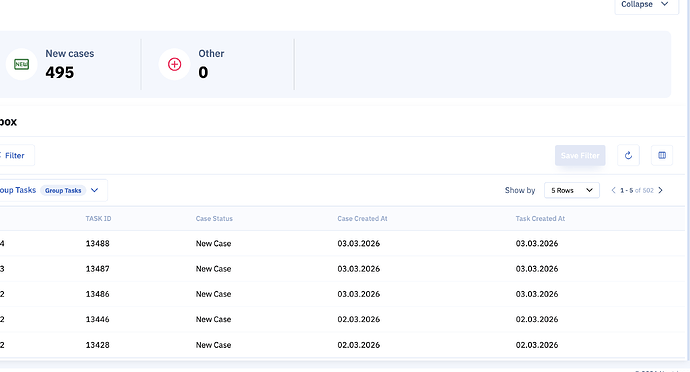Sort by Task Created At column header
Image resolution: width=690 pixels, height=372 pixels.
pos(540,218)
